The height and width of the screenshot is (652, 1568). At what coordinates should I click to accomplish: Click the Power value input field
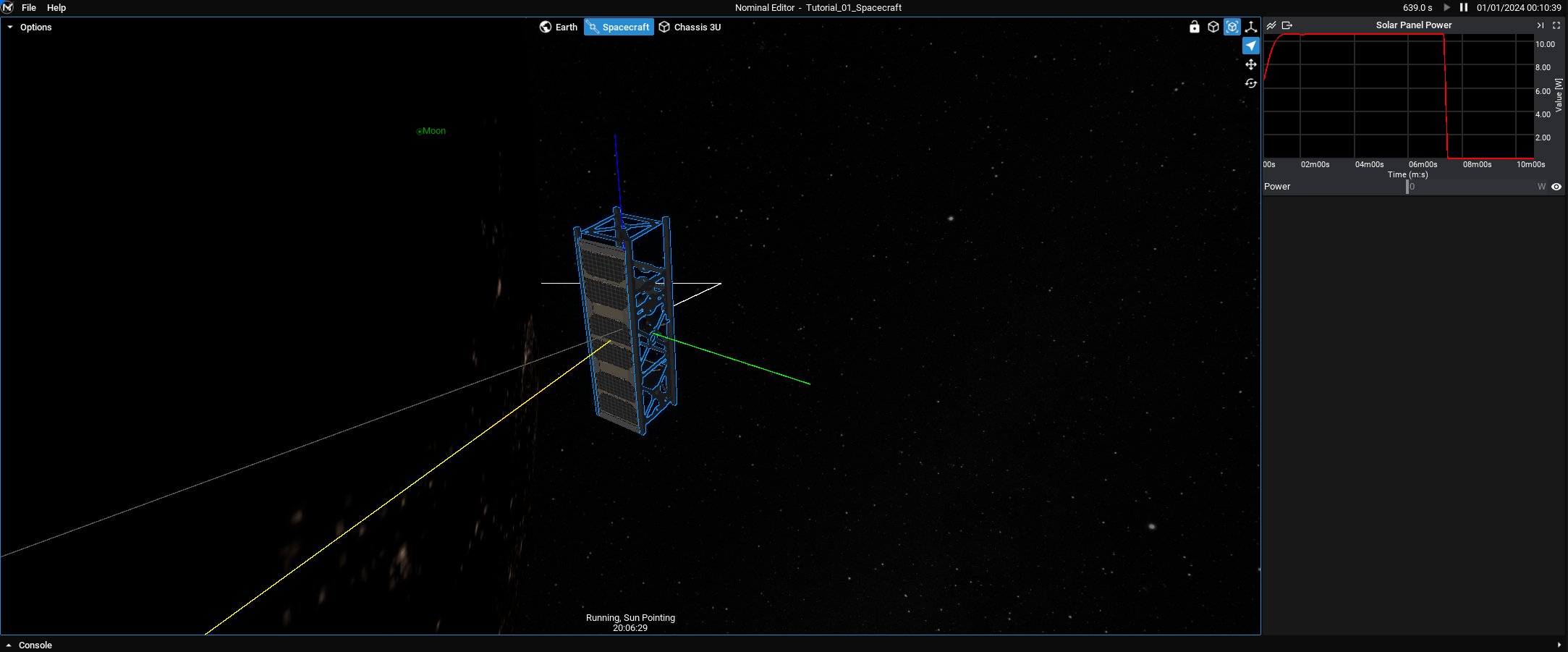1469,187
